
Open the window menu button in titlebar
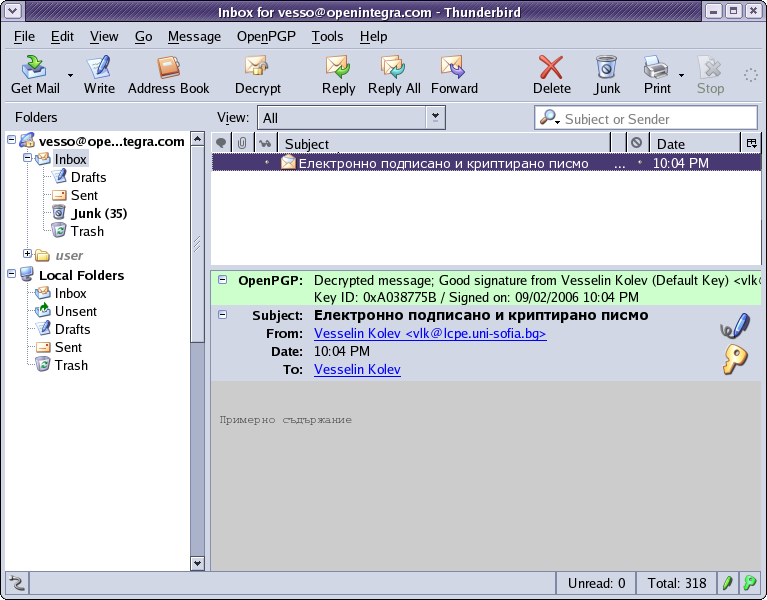(x=13, y=11)
